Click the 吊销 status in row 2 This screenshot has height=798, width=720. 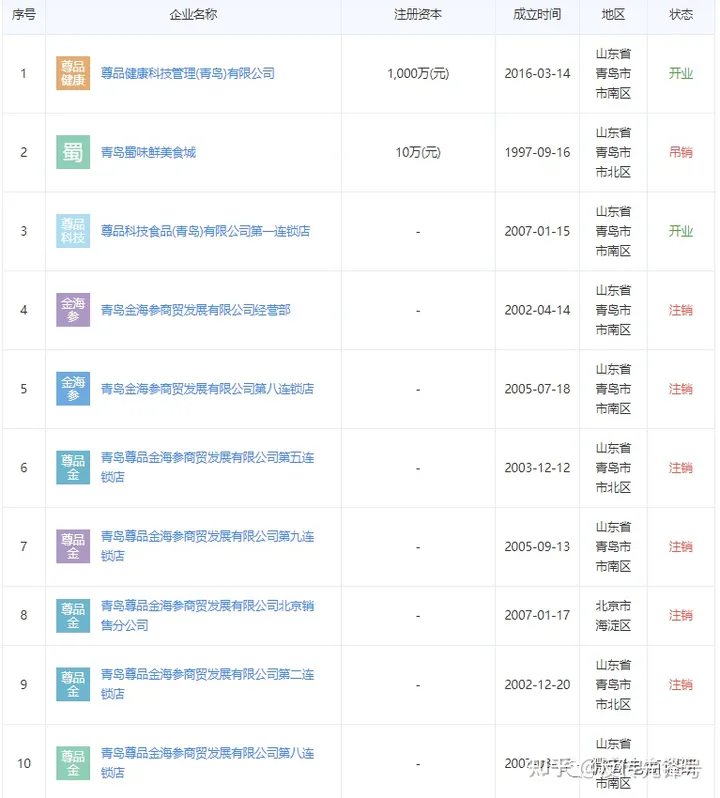click(681, 152)
